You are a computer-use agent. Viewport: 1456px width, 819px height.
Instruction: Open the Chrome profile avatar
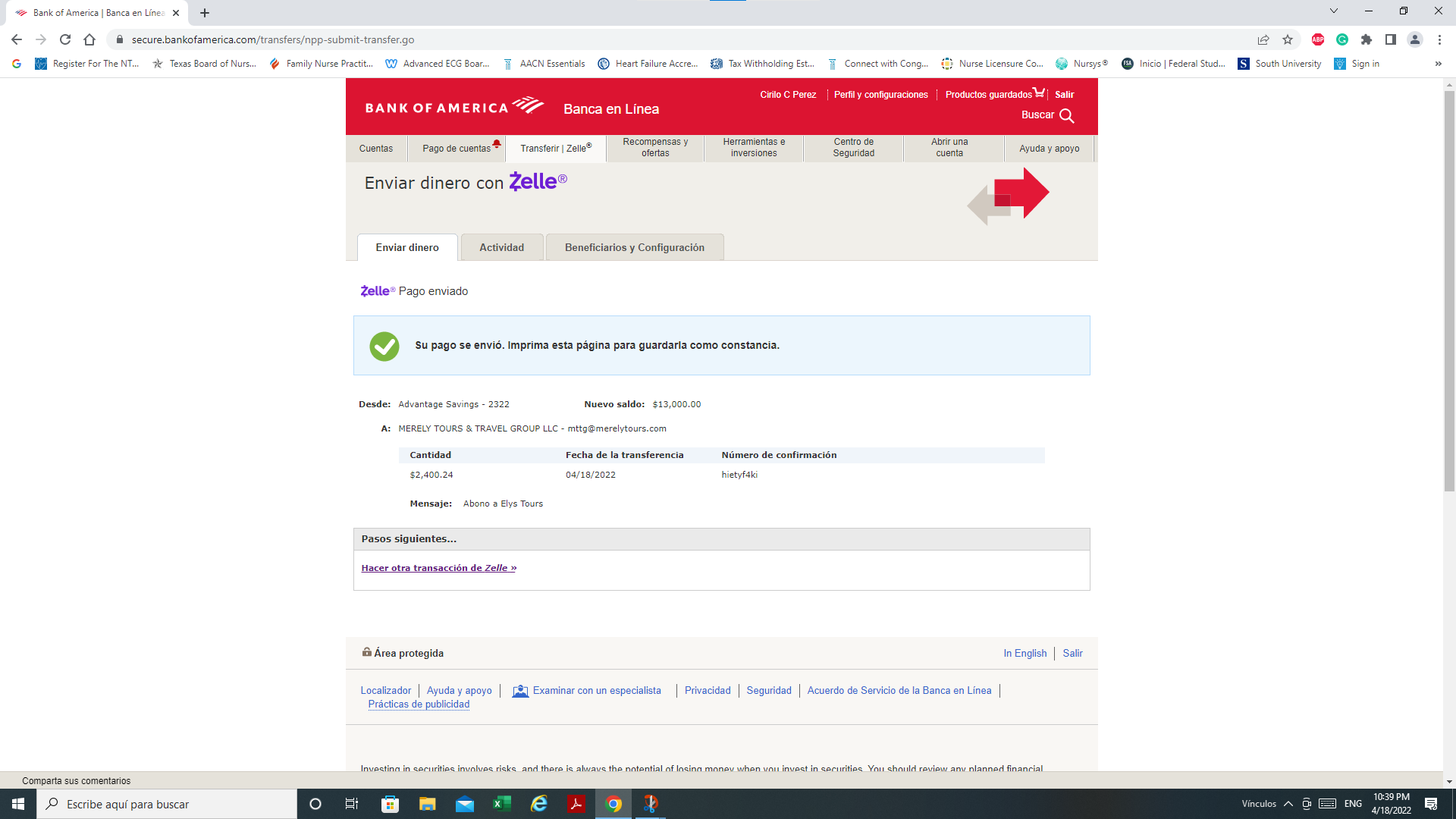pyautogui.click(x=1415, y=39)
